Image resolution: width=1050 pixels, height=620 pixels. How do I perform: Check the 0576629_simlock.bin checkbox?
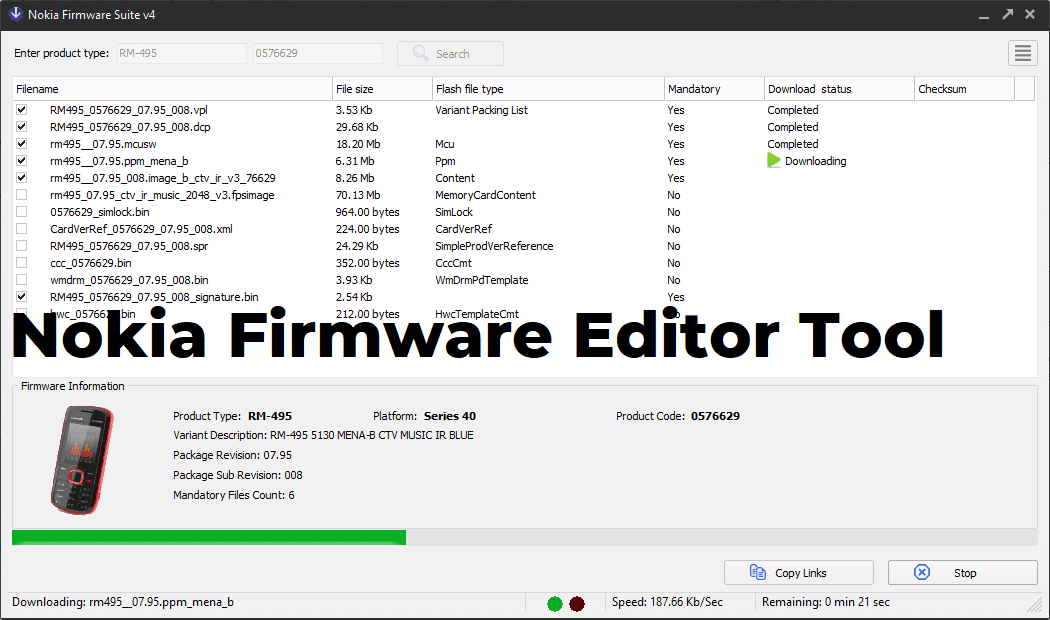(21, 212)
